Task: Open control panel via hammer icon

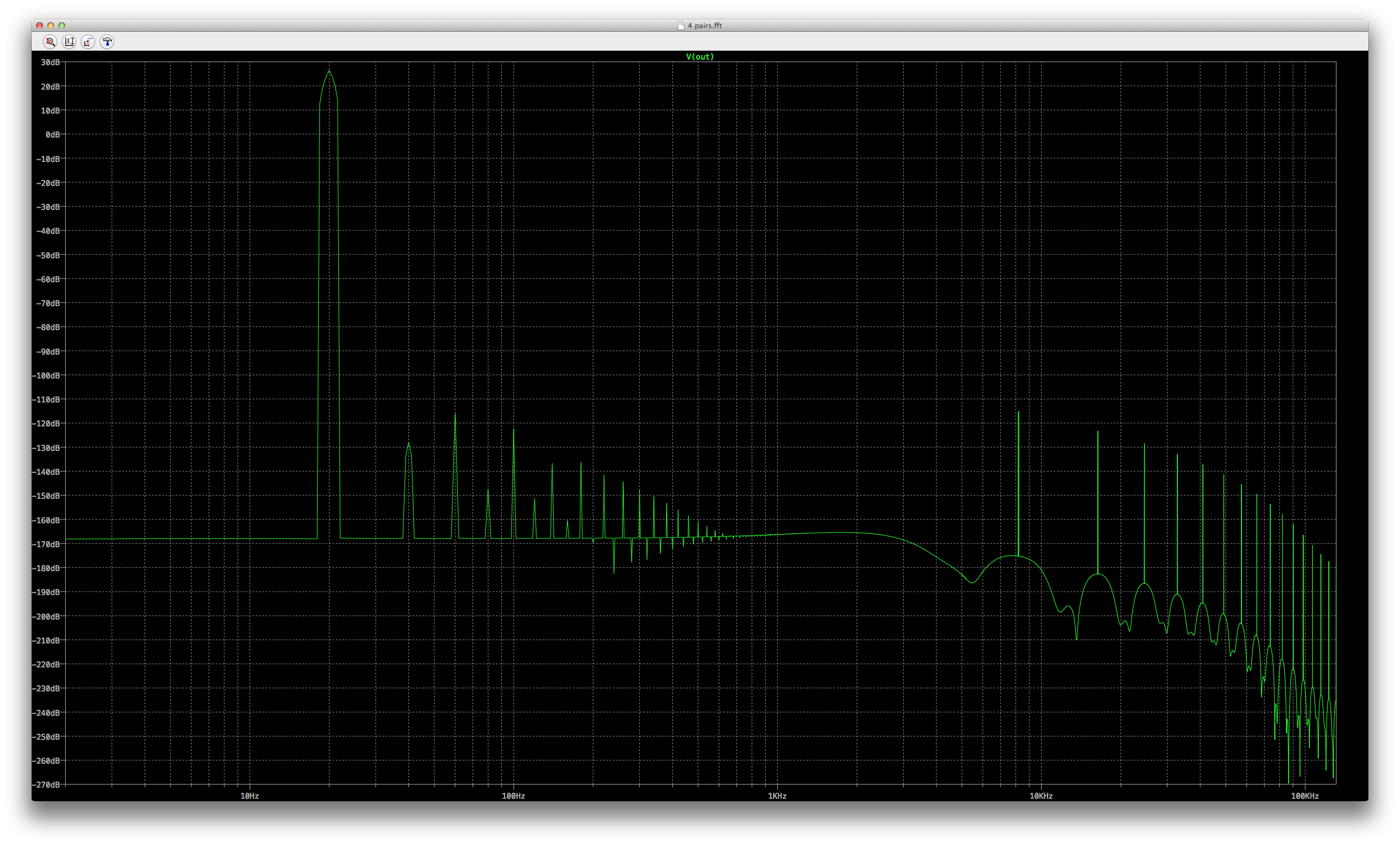Action: tap(107, 42)
